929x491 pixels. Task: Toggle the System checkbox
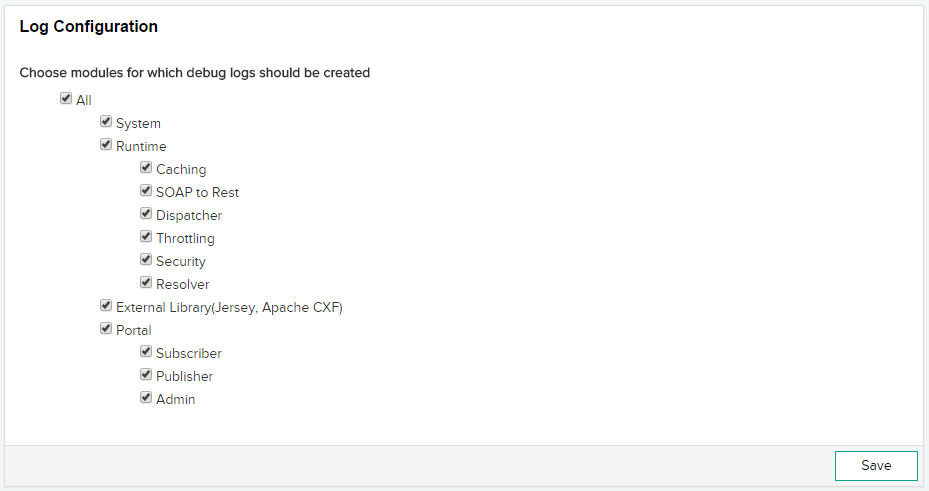pos(106,122)
